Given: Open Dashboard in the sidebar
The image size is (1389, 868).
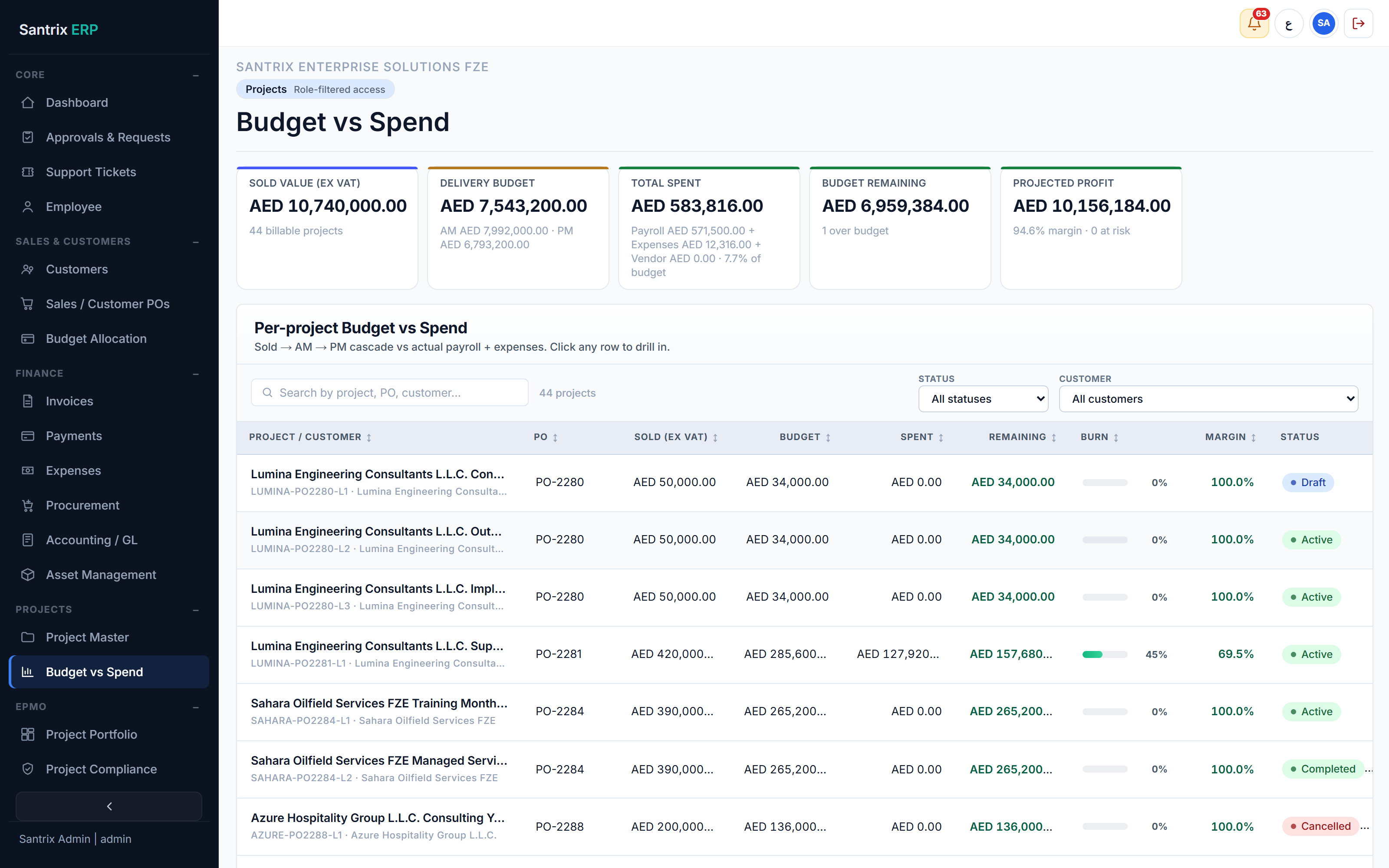Looking at the screenshot, I should click(x=109, y=103).
